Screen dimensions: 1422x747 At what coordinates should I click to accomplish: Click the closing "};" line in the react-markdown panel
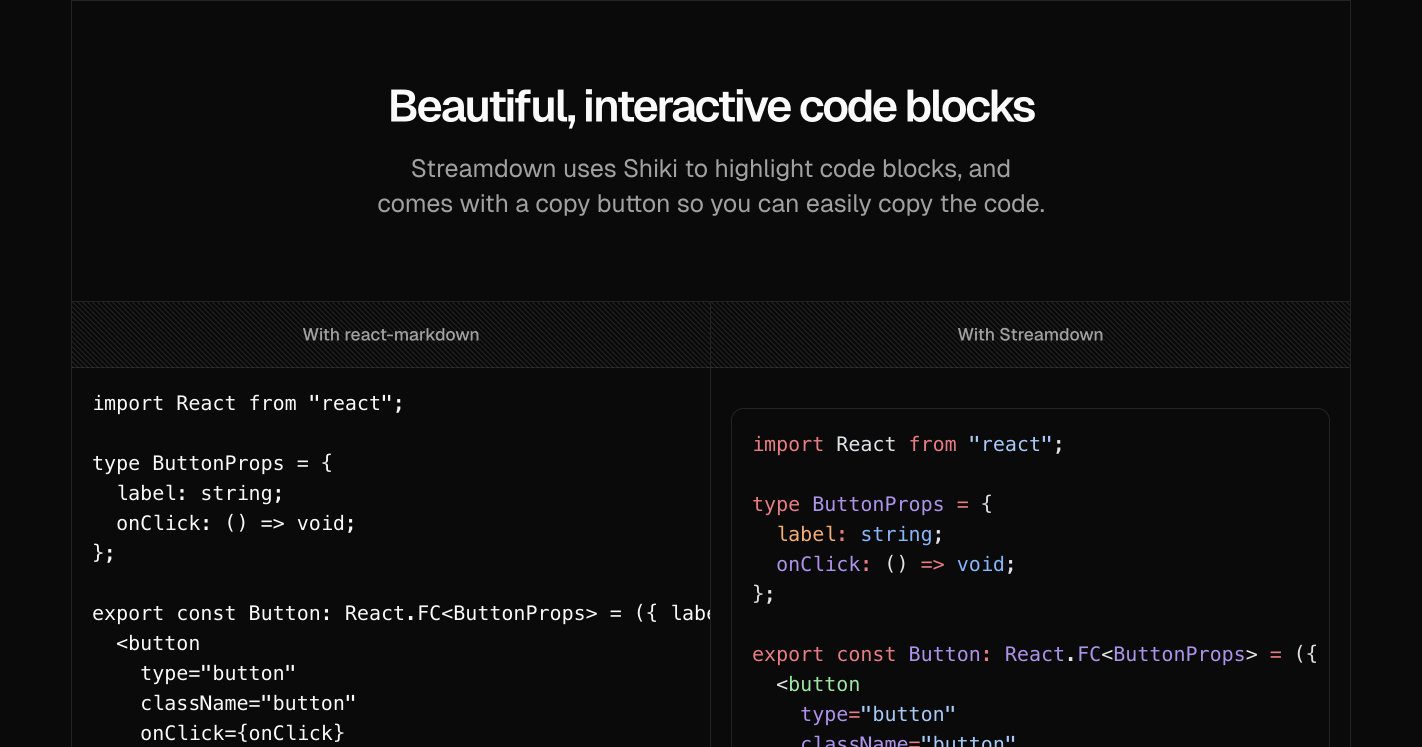104,553
